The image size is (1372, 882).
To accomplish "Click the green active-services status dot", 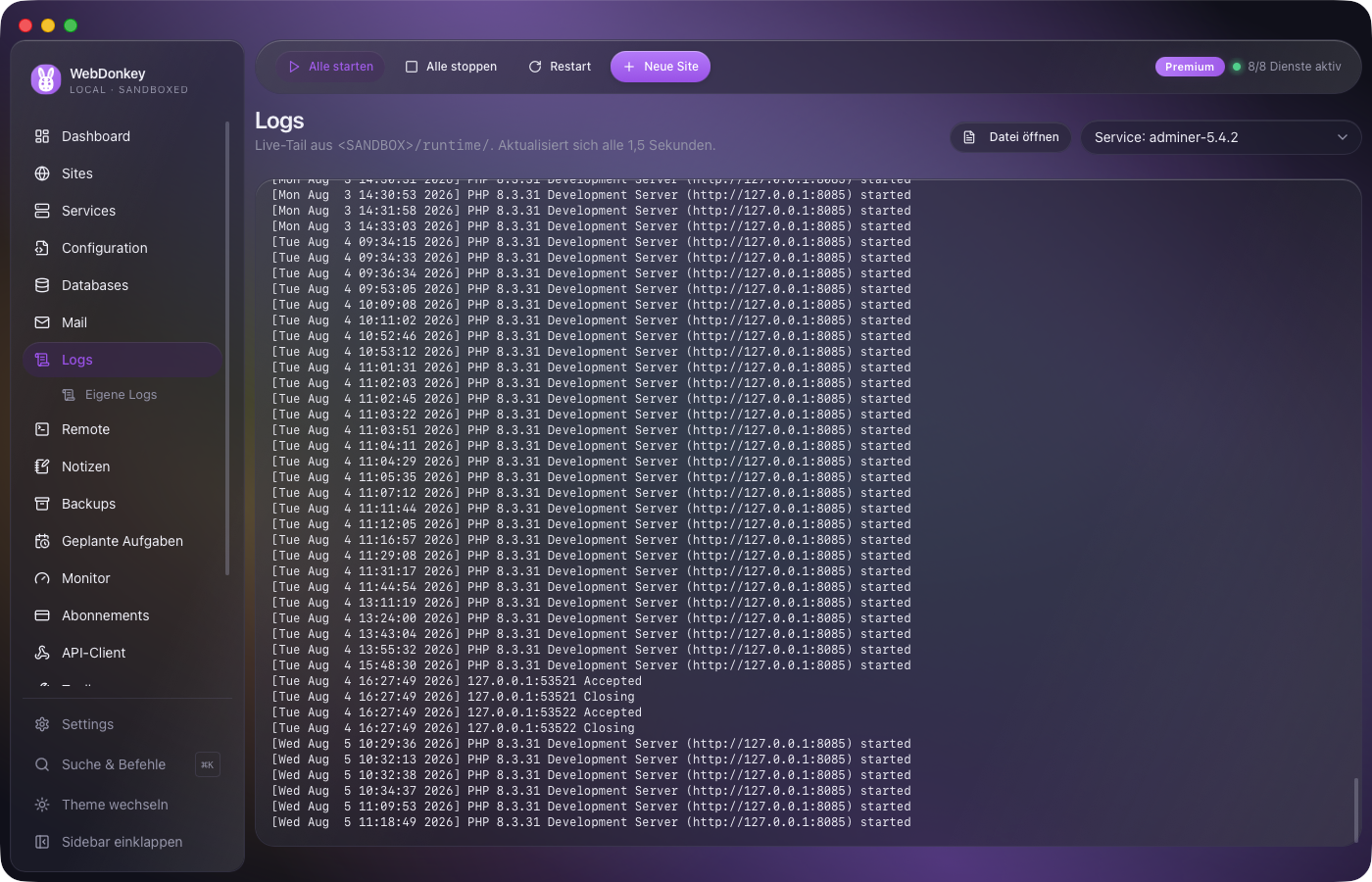I will pos(1237,67).
